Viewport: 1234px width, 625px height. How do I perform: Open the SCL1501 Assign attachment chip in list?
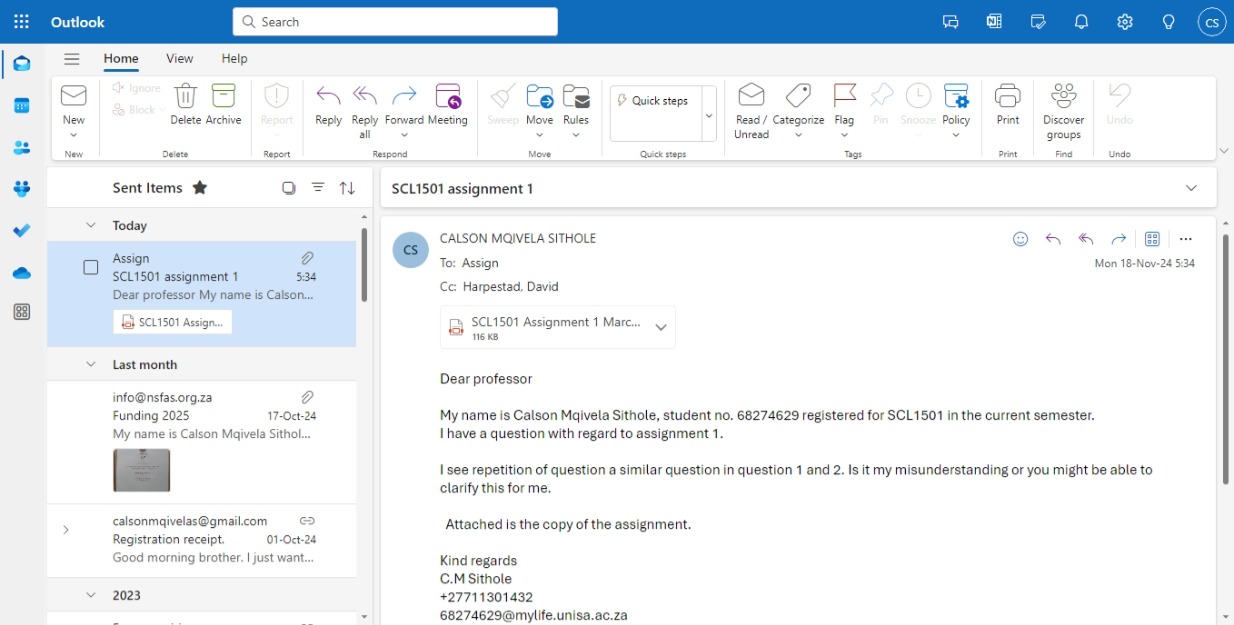[172, 322]
